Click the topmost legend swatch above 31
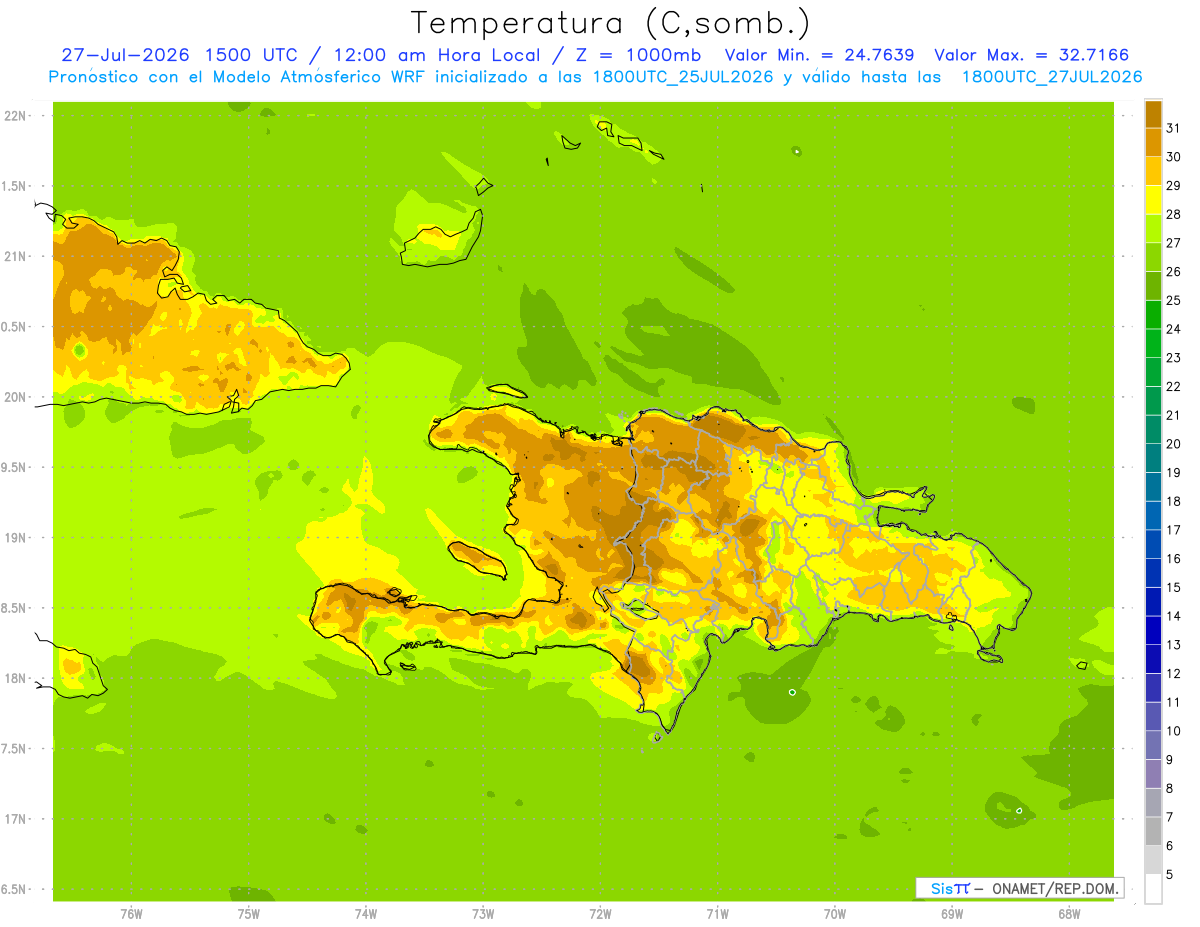1200x927 pixels. click(1153, 113)
